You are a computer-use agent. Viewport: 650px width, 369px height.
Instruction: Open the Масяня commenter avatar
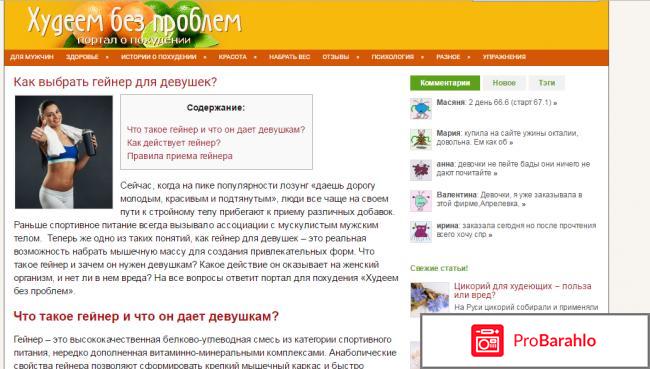tap(421, 109)
